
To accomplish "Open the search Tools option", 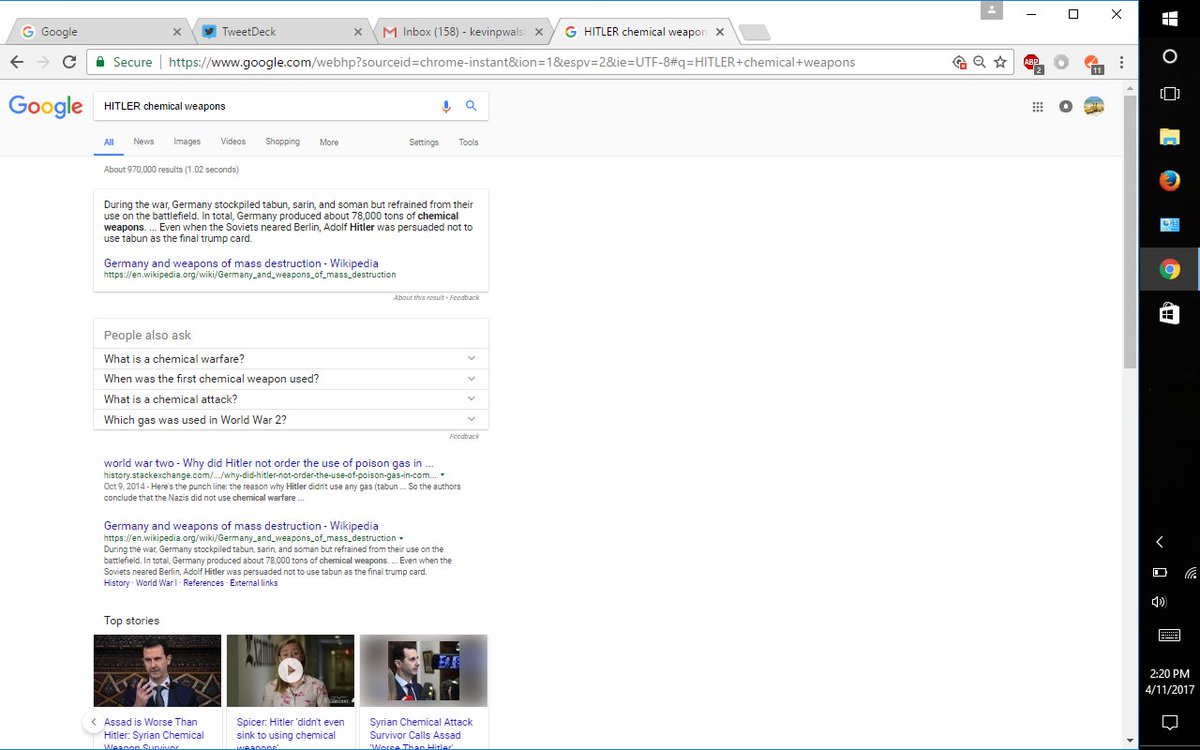I will click(468, 143).
